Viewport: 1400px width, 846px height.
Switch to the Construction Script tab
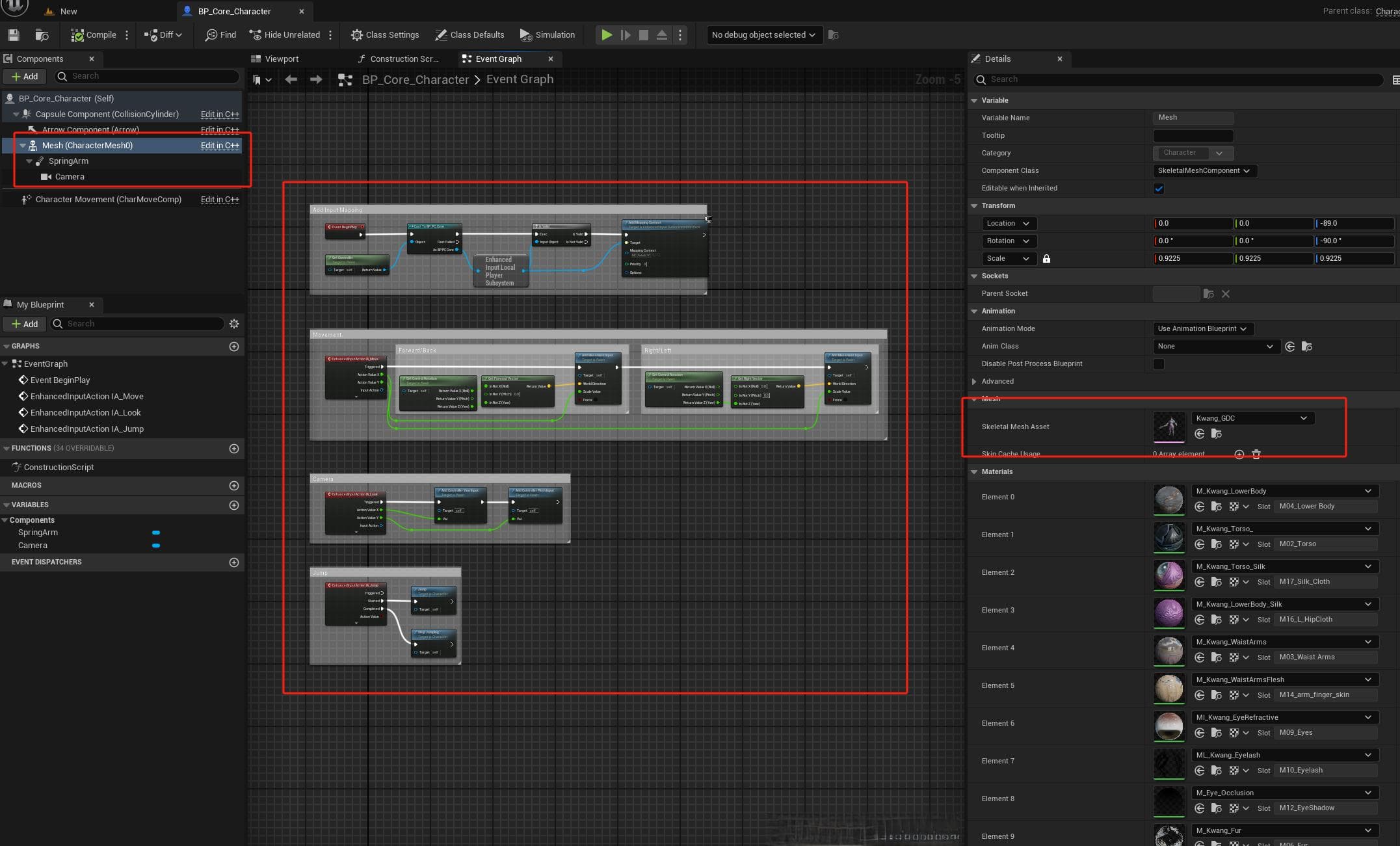(x=398, y=59)
